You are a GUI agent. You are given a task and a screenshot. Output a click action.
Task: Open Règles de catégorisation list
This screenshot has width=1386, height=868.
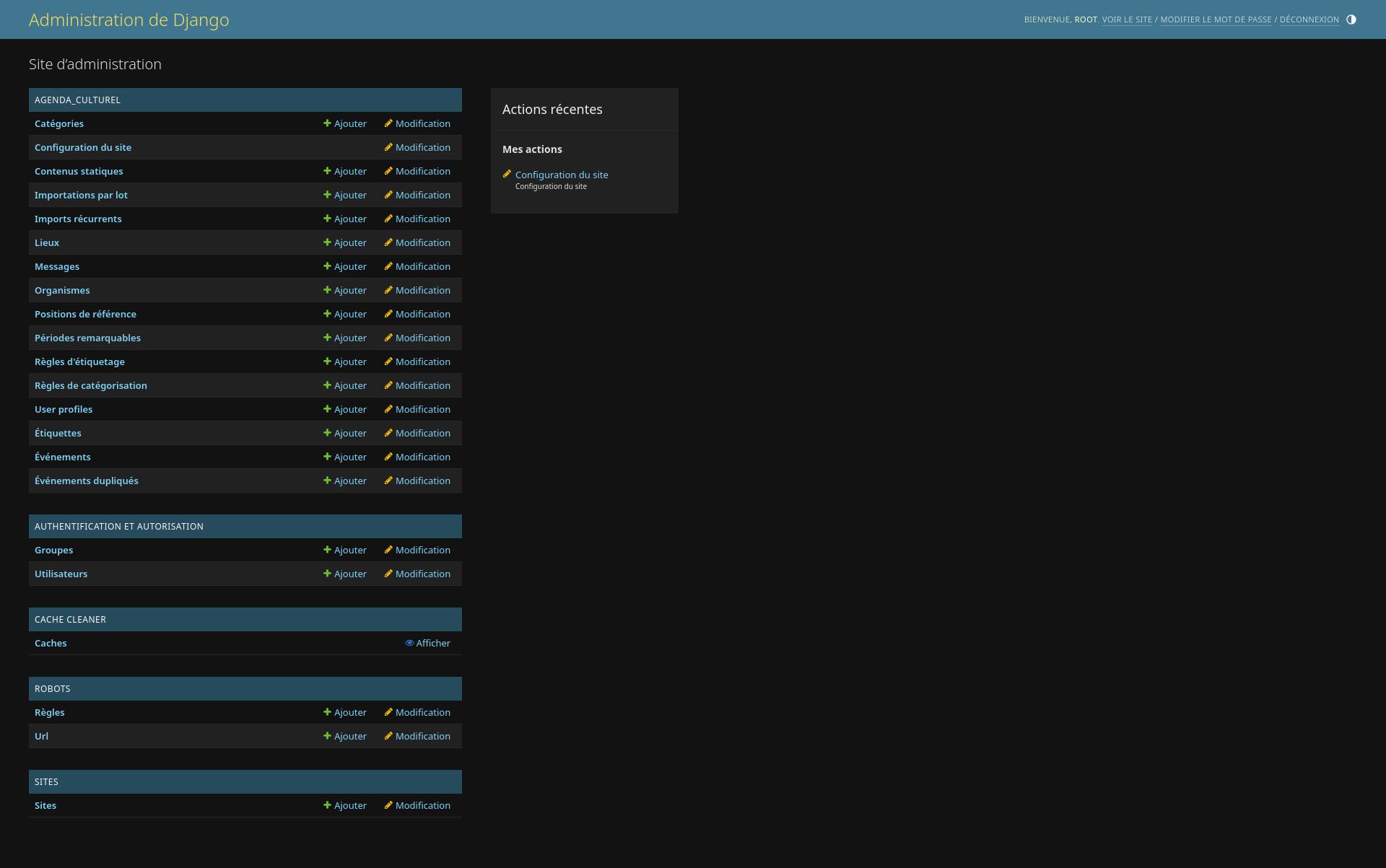91,386
